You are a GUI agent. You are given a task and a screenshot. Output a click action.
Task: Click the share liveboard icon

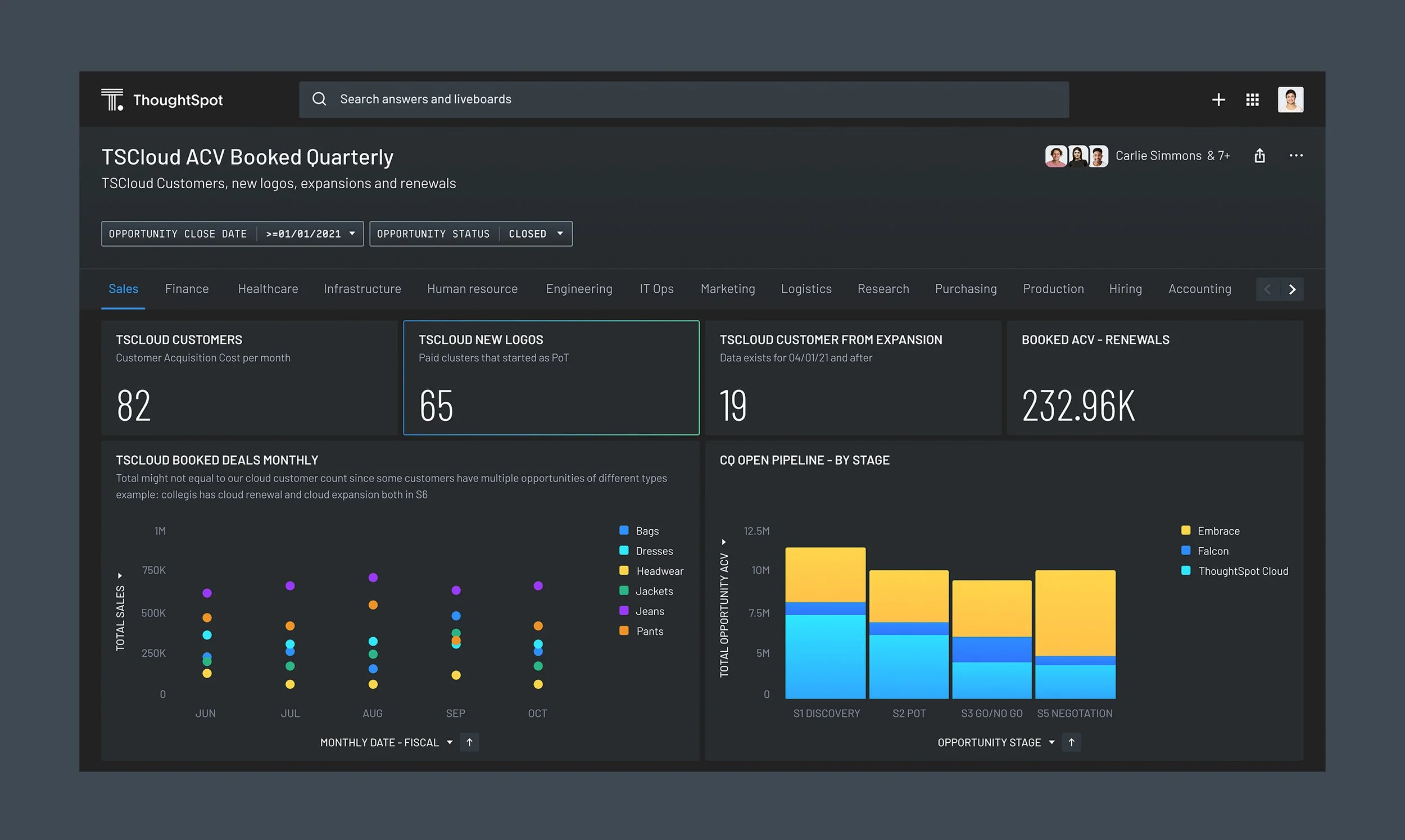tap(1259, 156)
